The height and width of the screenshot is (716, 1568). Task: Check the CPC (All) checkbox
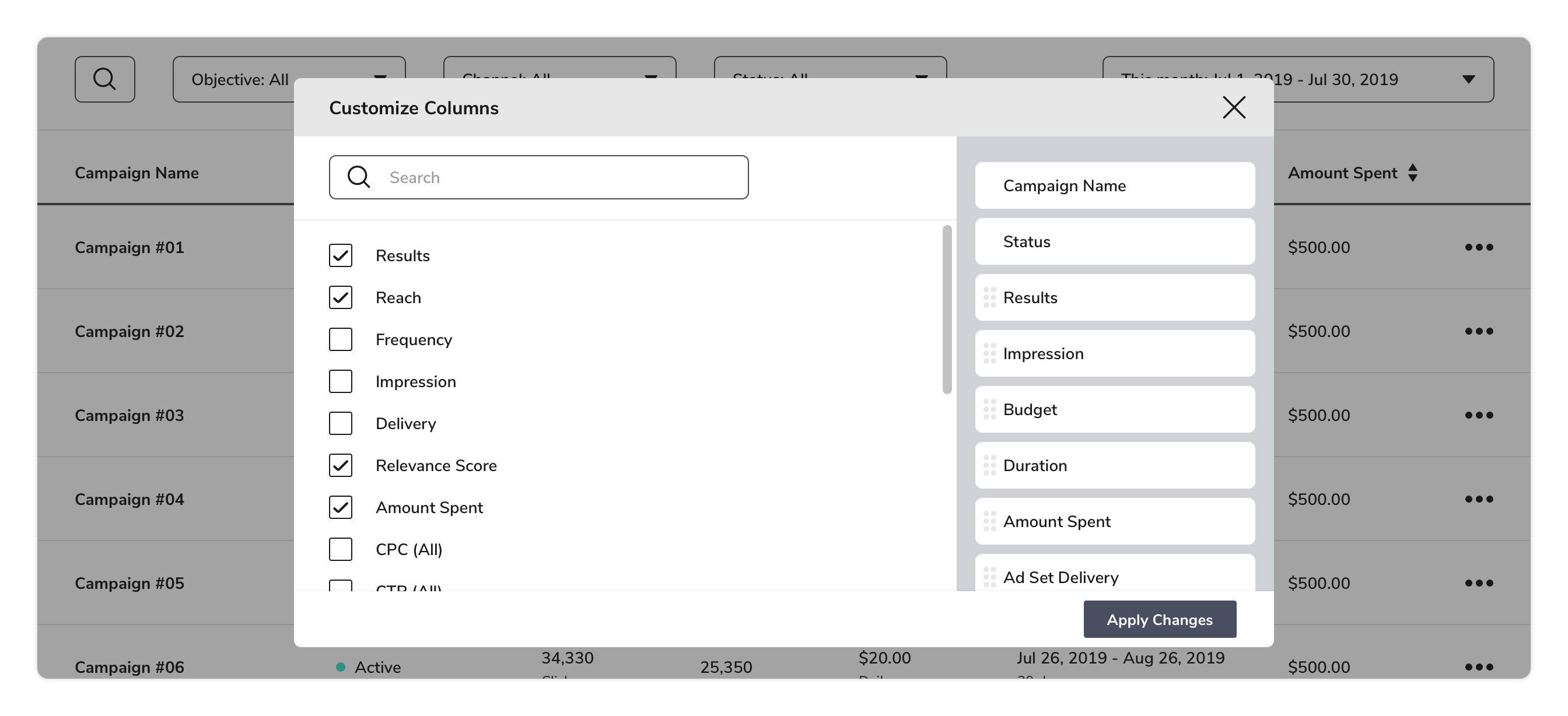(x=340, y=549)
